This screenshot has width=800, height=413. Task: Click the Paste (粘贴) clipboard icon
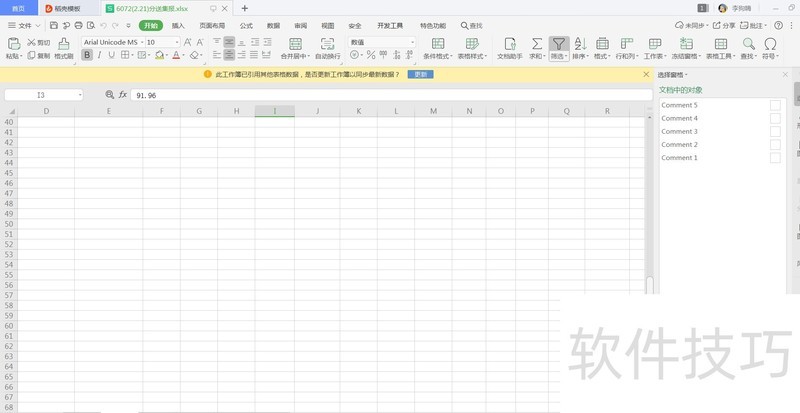[14, 44]
